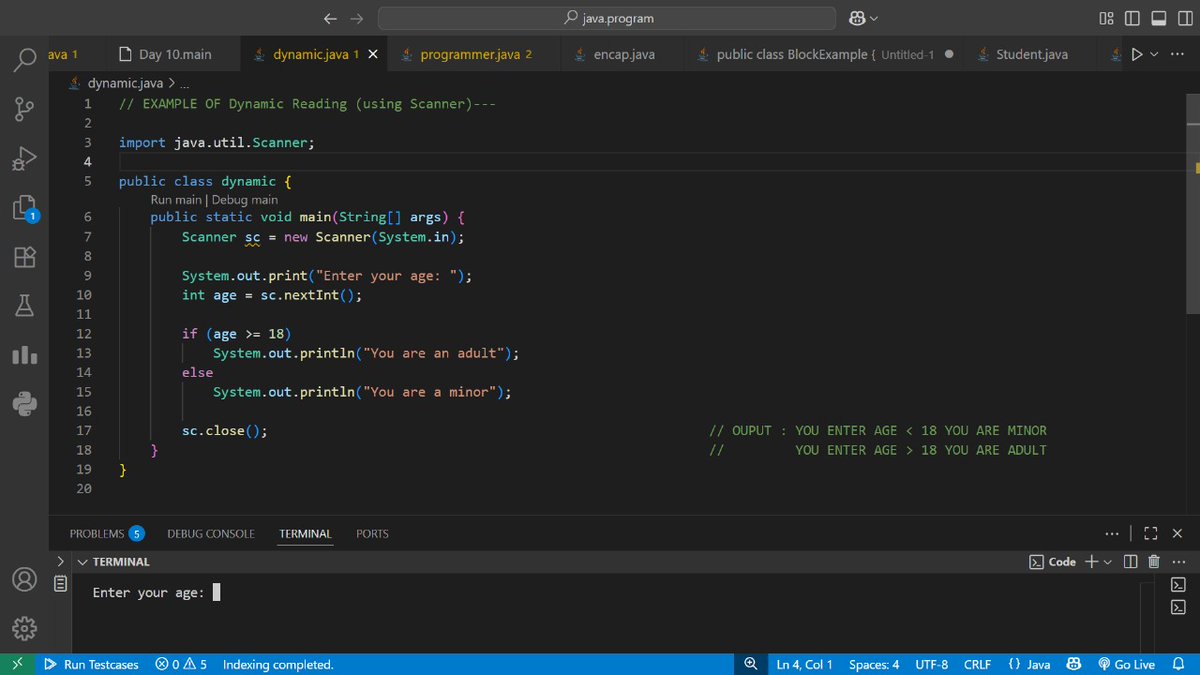Click the Debug main code lens
Image resolution: width=1200 pixels, height=675 pixels.
tap(245, 200)
